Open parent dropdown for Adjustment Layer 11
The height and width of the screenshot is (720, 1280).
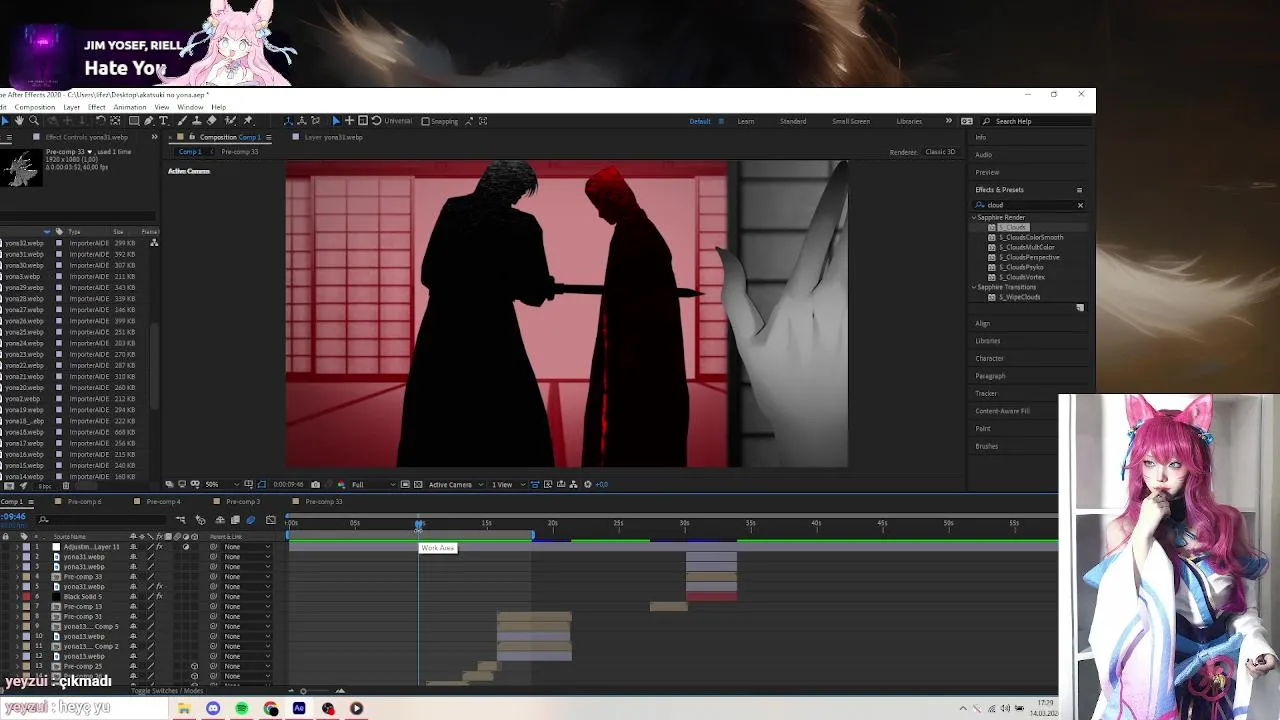247,547
